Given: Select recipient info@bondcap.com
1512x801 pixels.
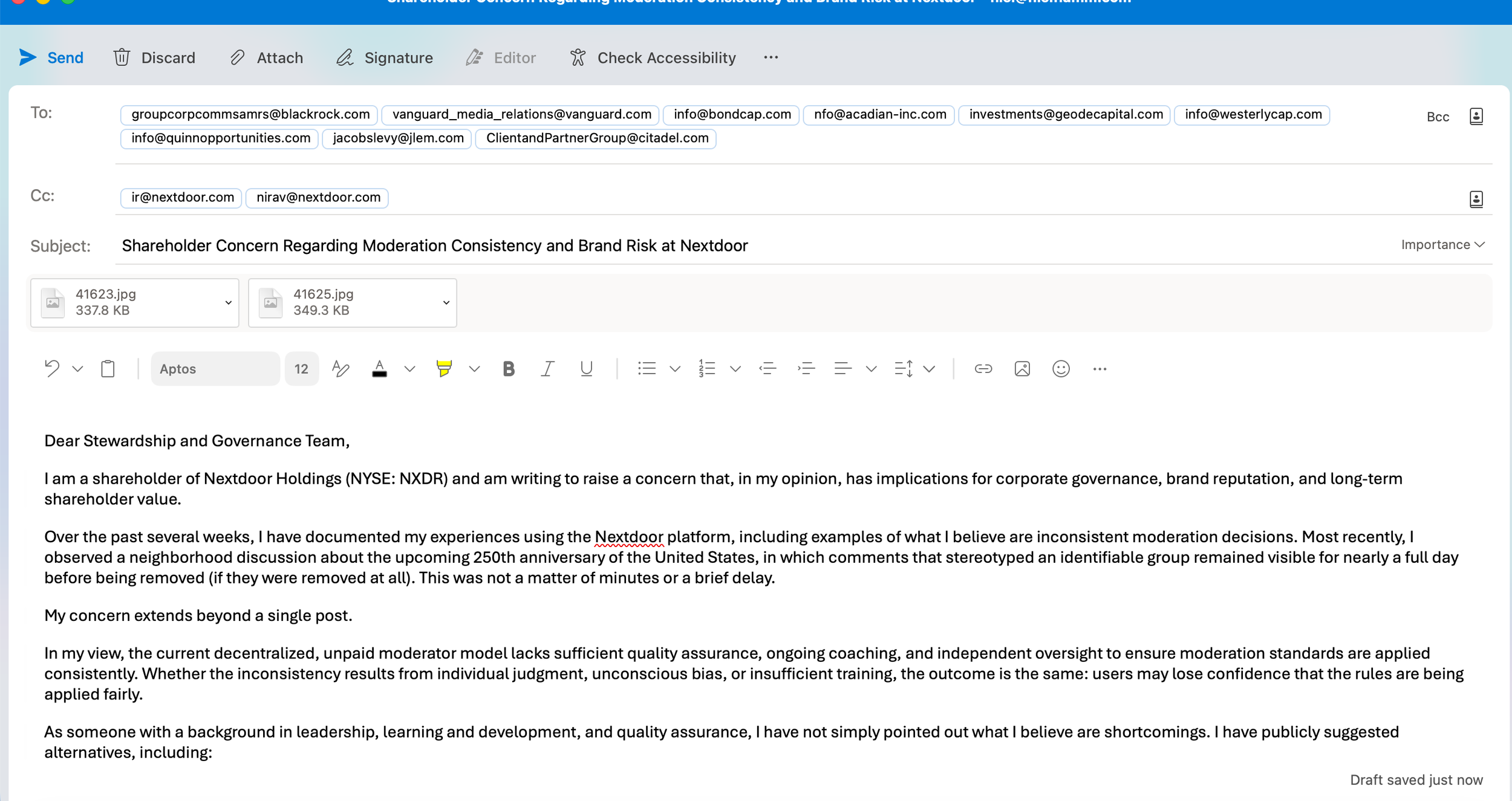Looking at the screenshot, I should pyautogui.click(x=731, y=114).
